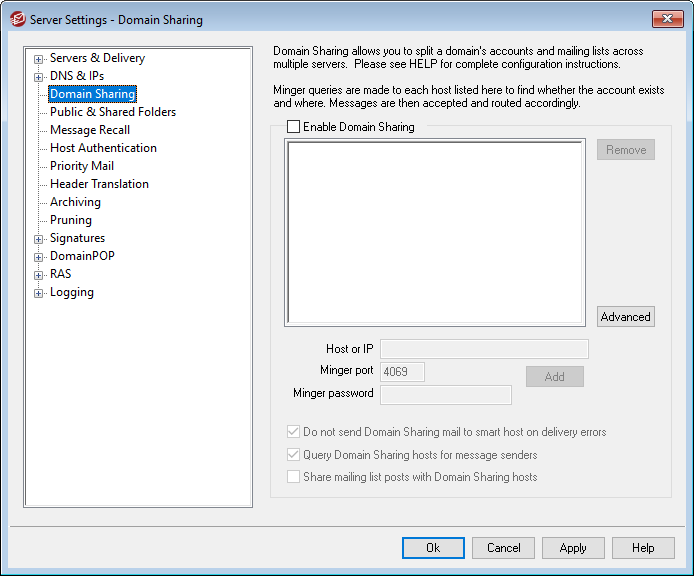This screenshot has width=694, height=576.
Task: Toggle 'Do not send Domain Sharing mail' option
Action: pos(294,433)
